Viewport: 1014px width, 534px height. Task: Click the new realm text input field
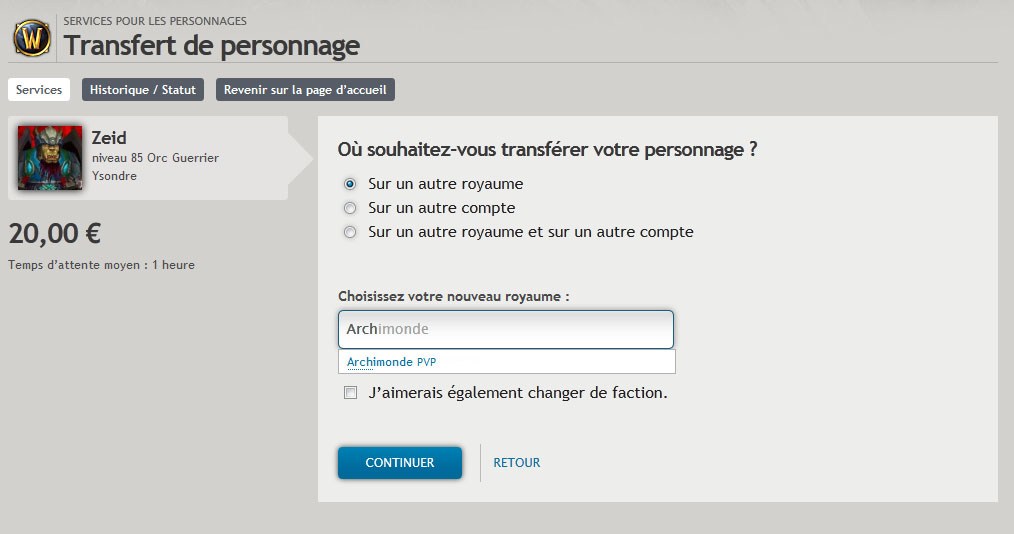click(x=505, y=329)
